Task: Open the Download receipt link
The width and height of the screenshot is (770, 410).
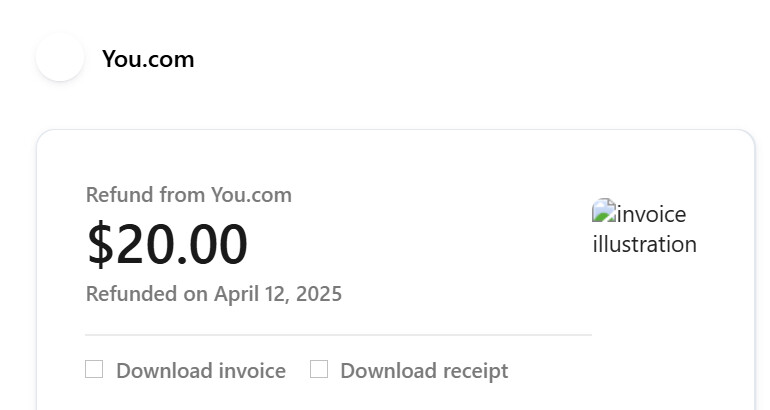Action: pyautogui.click(x=424, y=371)
